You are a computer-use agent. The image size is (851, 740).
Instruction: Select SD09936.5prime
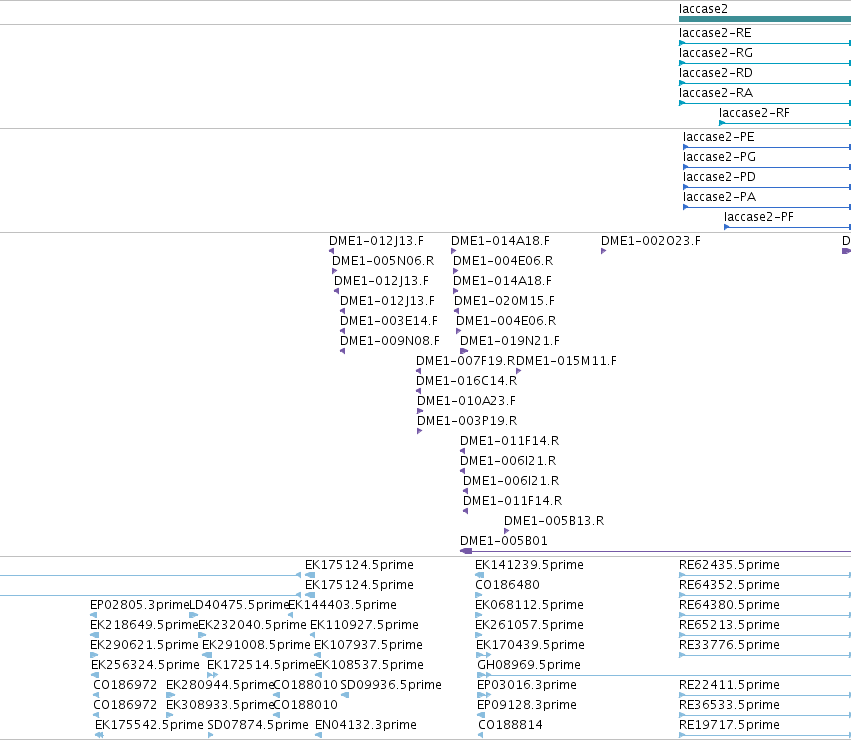pyautogui.click(x=391, y=686)
